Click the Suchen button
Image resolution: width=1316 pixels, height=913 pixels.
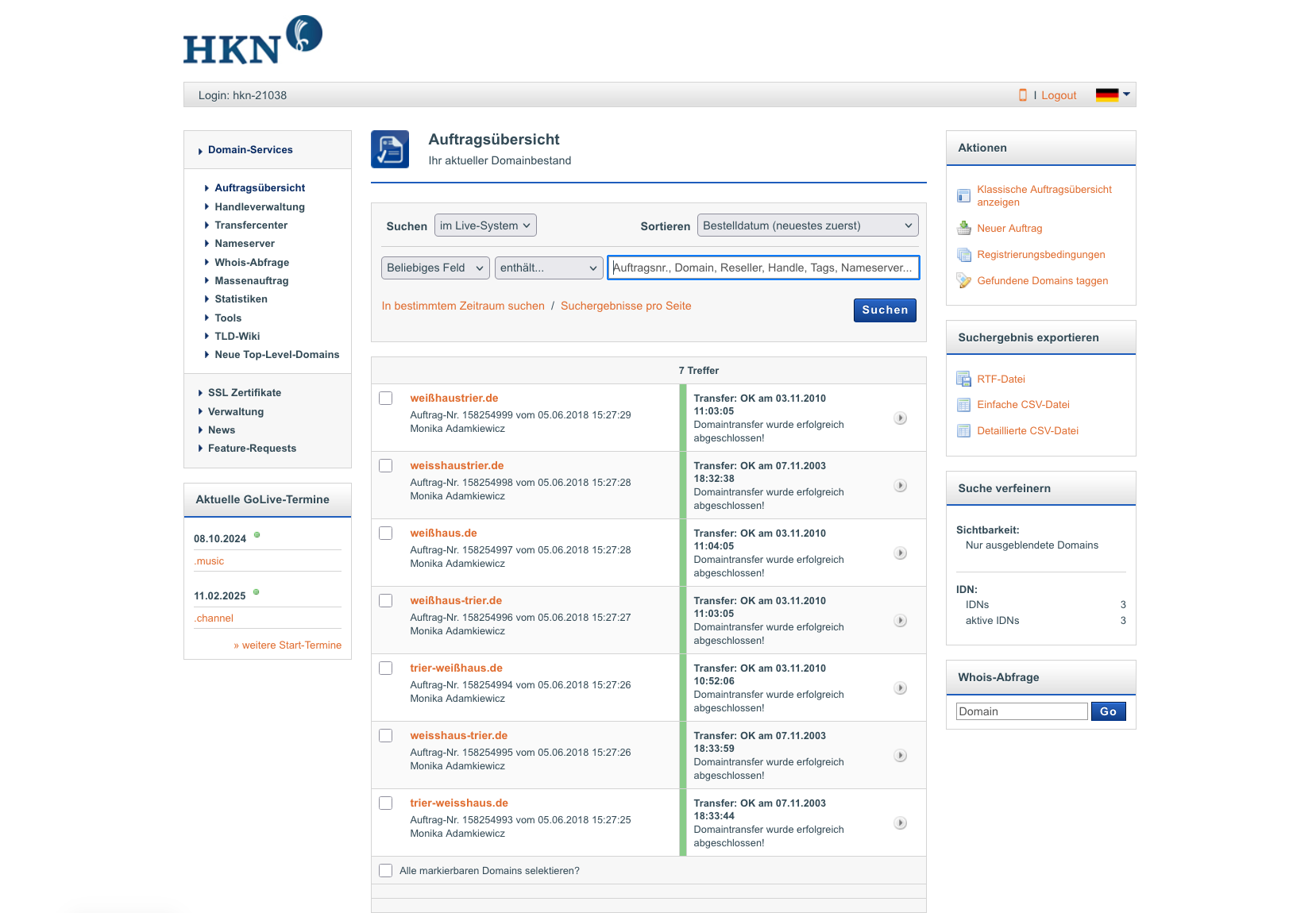click(884, 310)
